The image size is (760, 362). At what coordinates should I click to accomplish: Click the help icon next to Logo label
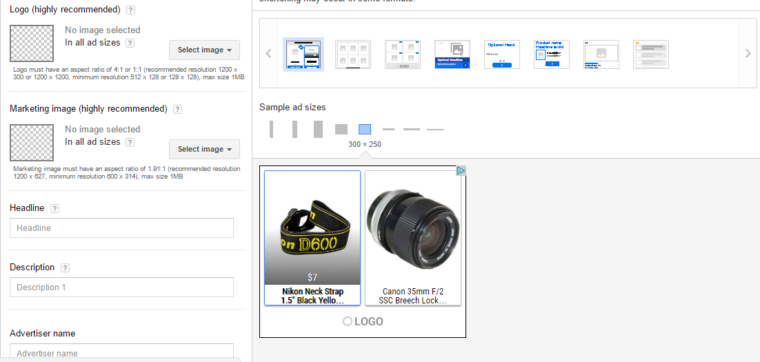coord(130,10)
